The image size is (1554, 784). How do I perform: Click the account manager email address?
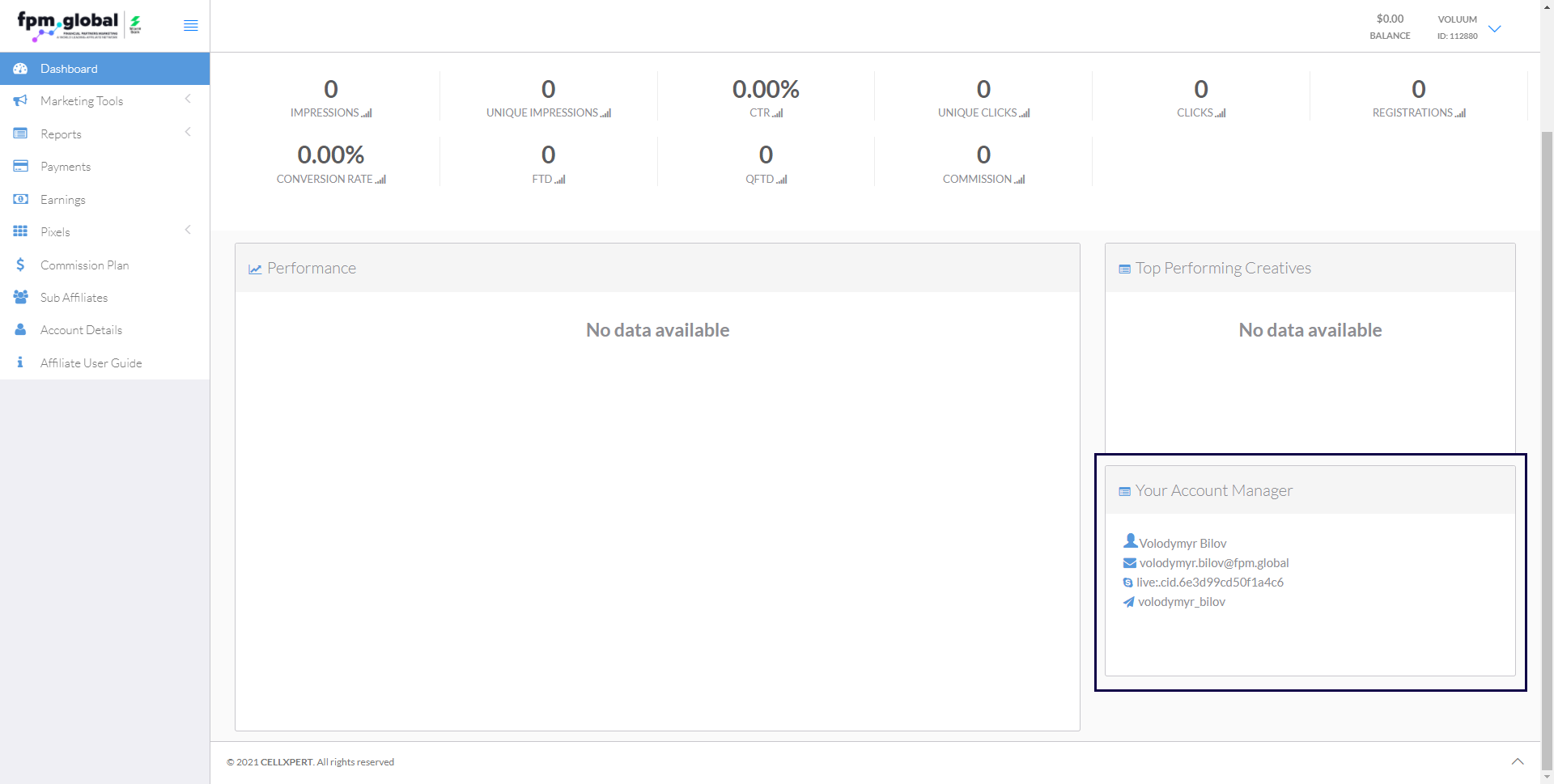(1213, 563)
